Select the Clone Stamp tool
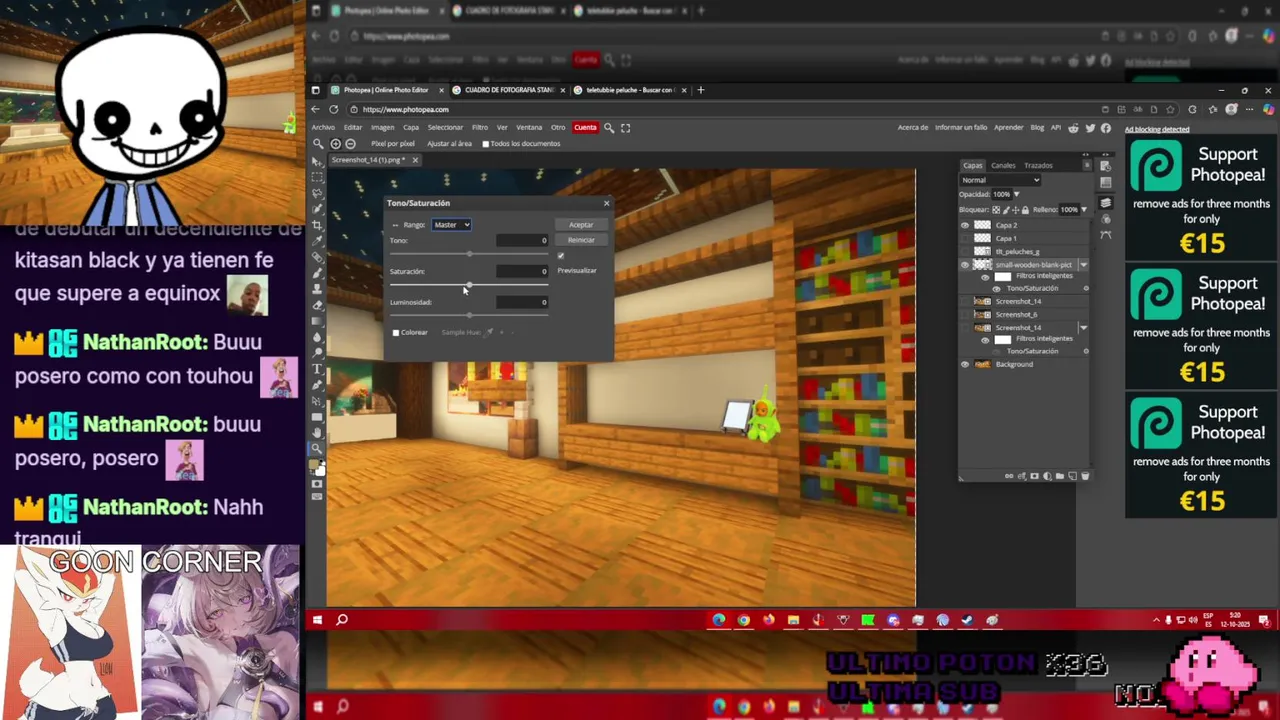Viewport: 1280px width, 720px height. coord(317,289)
